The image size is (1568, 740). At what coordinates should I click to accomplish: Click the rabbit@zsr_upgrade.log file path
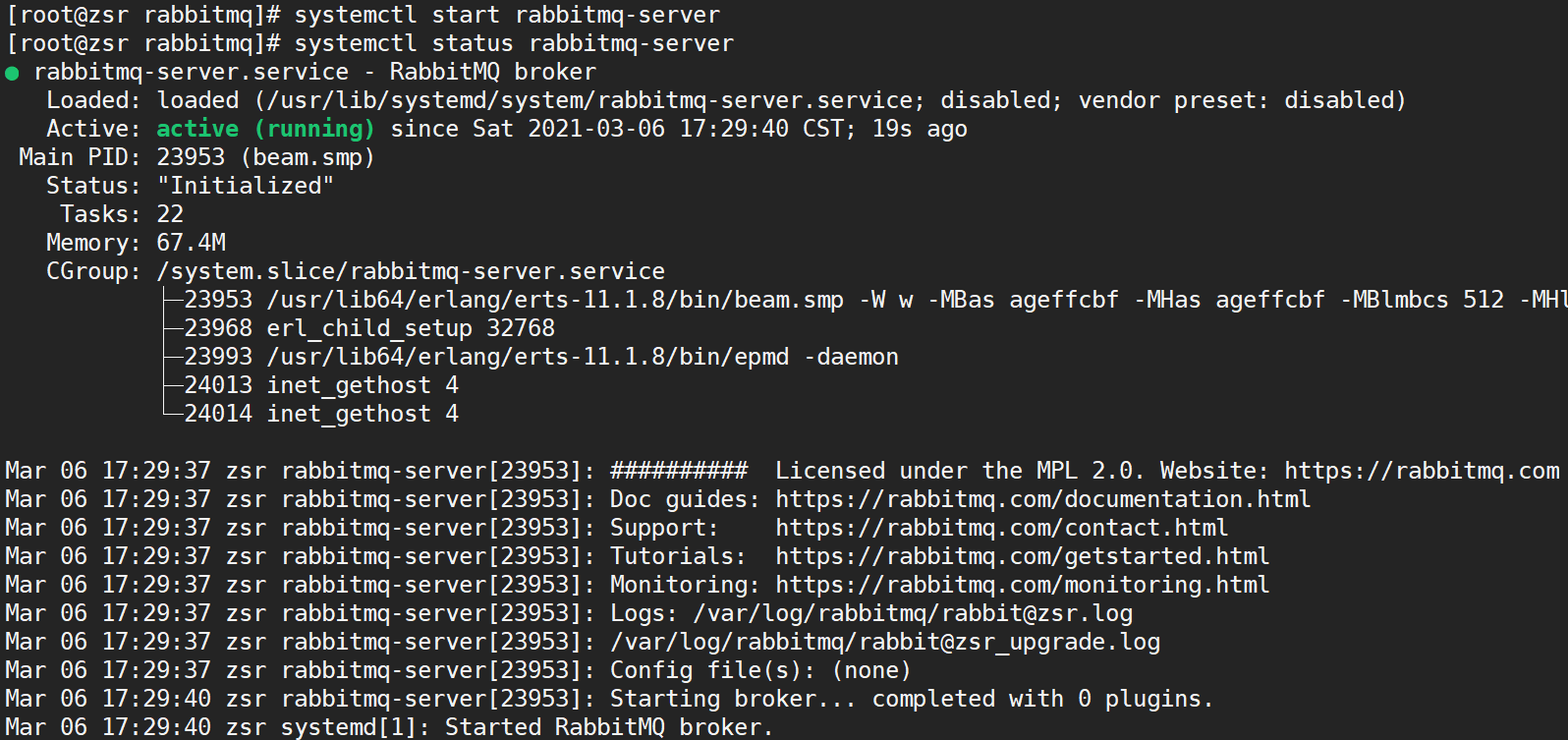coord(884,642)
